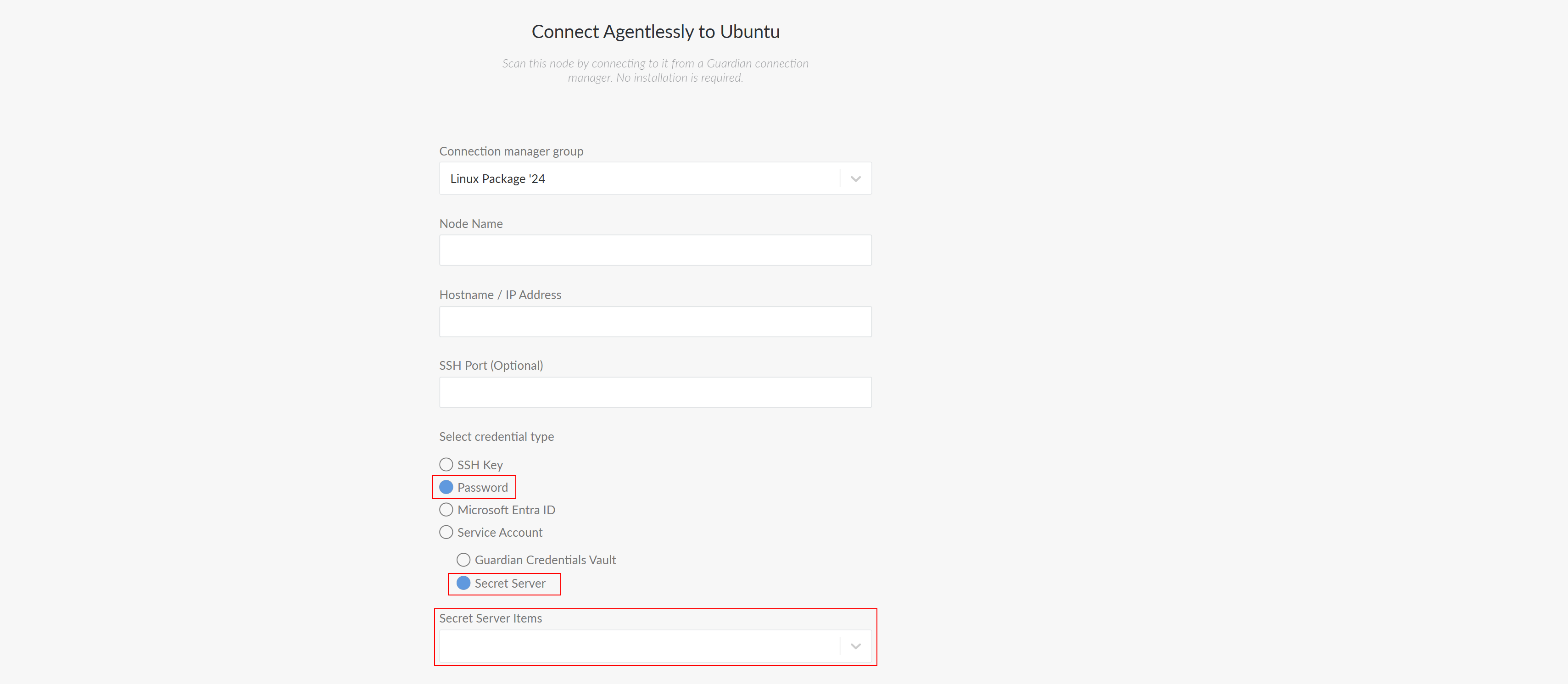Choose the Microsoft Entra ID option
Viewport: 1568px width, 684px height.
(446, 510)
